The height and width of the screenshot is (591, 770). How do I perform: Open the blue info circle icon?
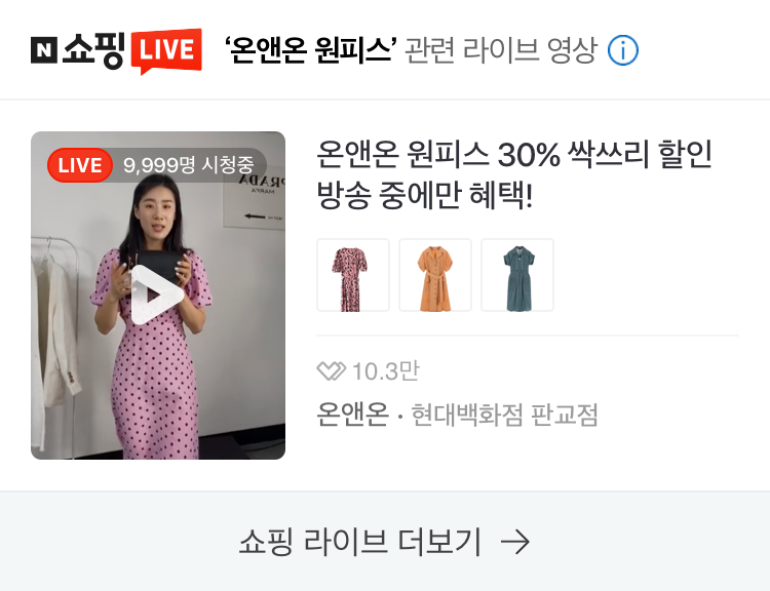pos(623,51)
